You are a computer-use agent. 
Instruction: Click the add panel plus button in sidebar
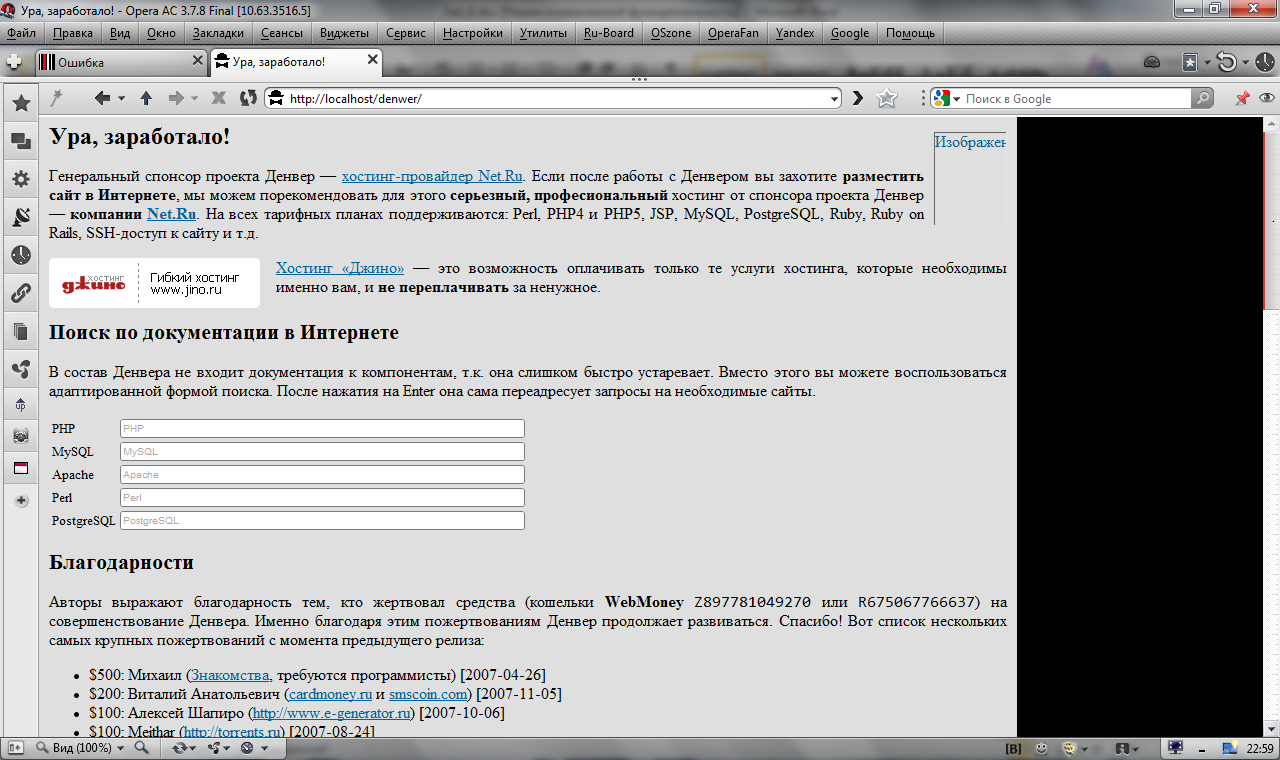coord(20,501)
